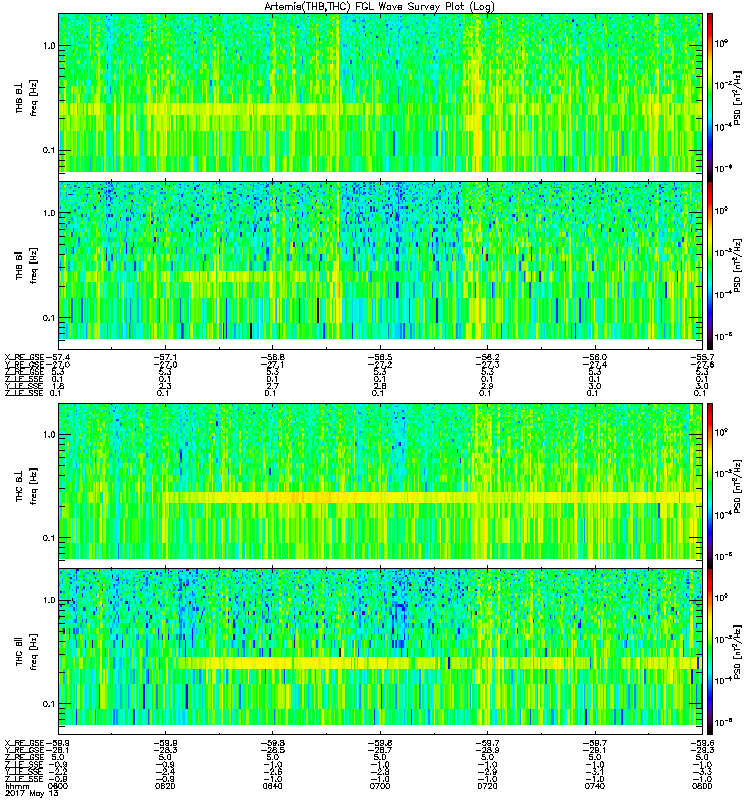Click the THB X_RE_GSE value '-56.5'
The height and width of the screenshot is (800, 750).
380,357
